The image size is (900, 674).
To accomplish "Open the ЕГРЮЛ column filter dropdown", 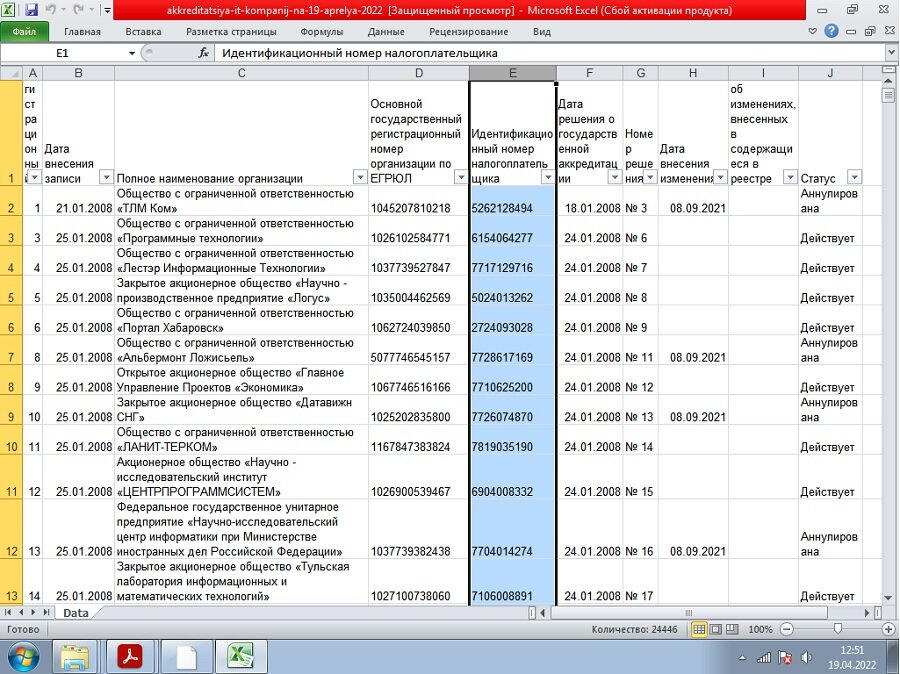I will click(461, 177).
